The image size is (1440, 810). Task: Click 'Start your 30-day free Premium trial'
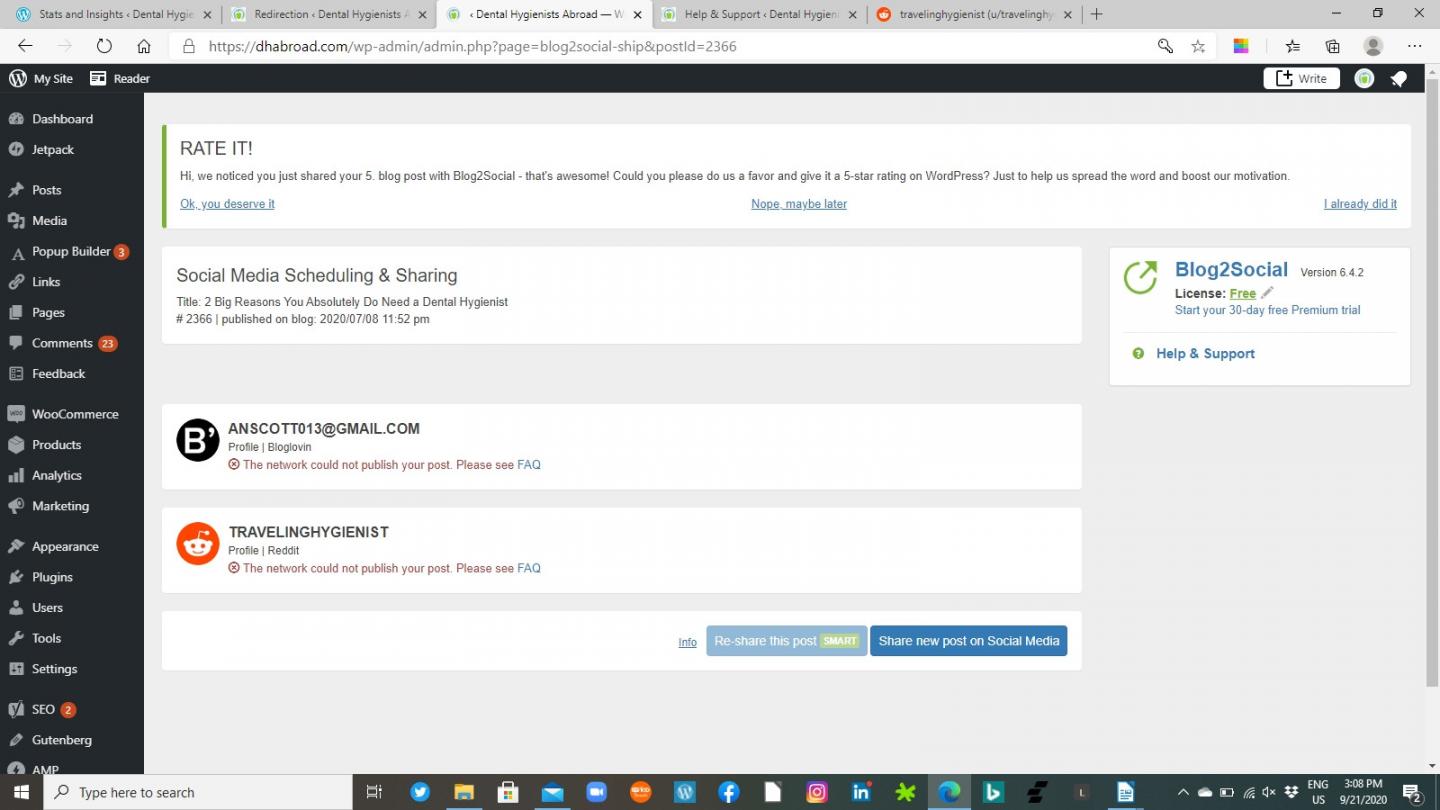pyautogui.click(x=1267, y=310)
